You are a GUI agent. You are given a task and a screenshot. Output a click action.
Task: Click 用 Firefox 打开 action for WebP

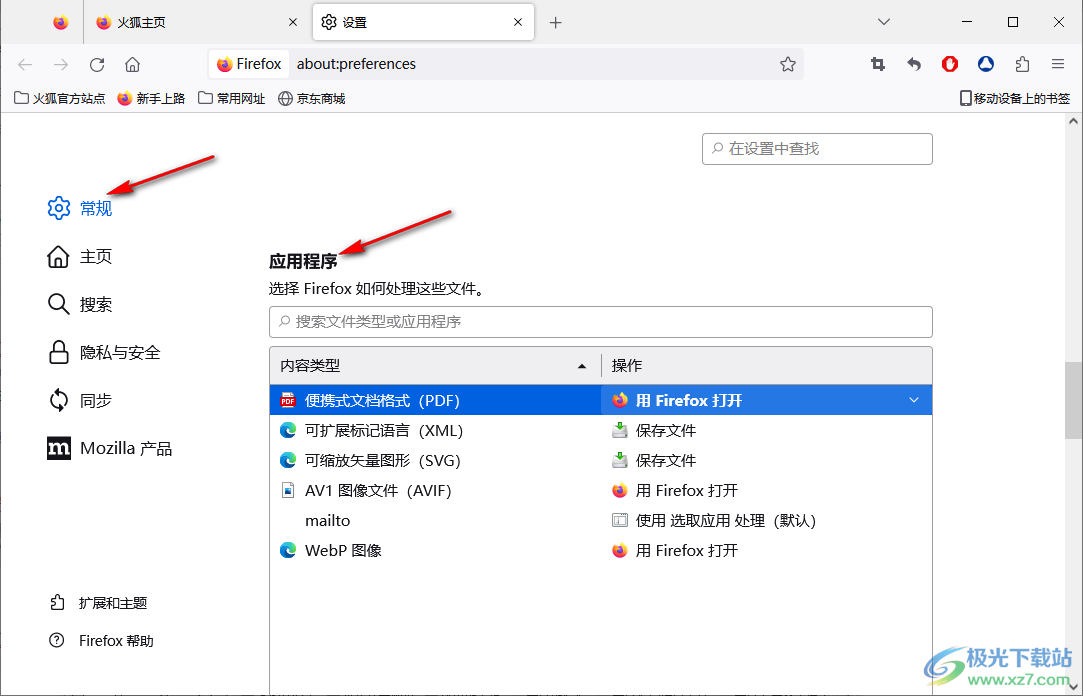(675, 550)
